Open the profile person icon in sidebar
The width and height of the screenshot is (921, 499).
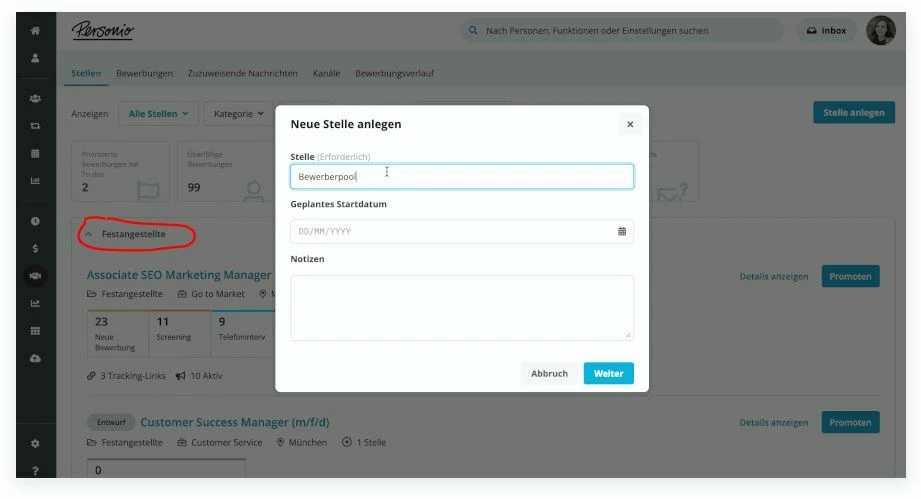(x=35, y=58)
